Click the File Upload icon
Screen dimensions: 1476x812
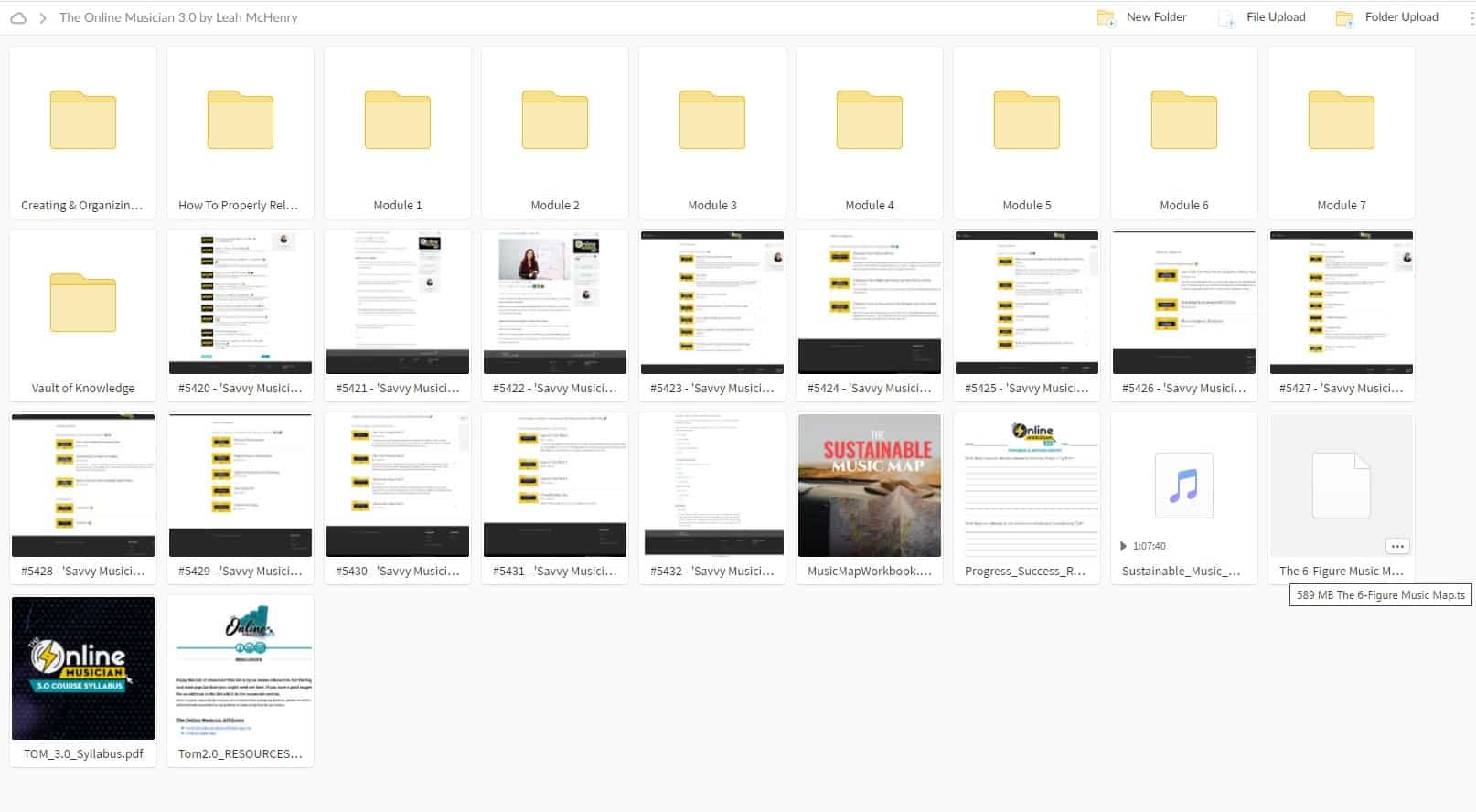(1226, 18)
